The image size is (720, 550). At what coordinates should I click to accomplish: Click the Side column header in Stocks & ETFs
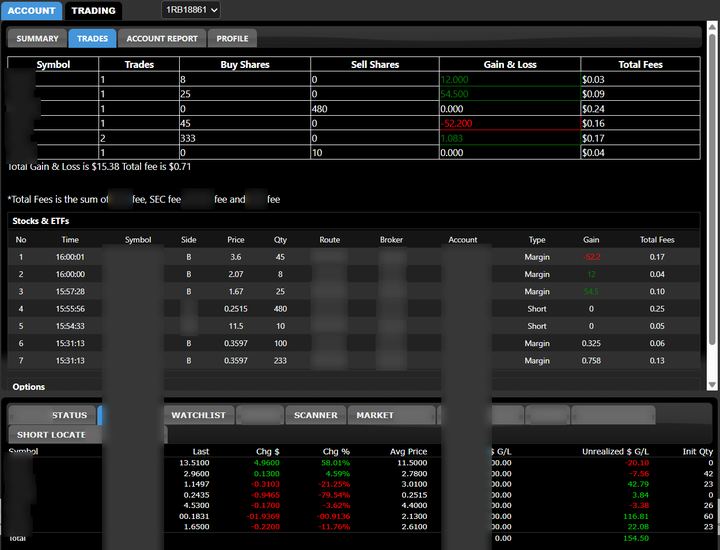pyautogui.click(x=188, y=240)
